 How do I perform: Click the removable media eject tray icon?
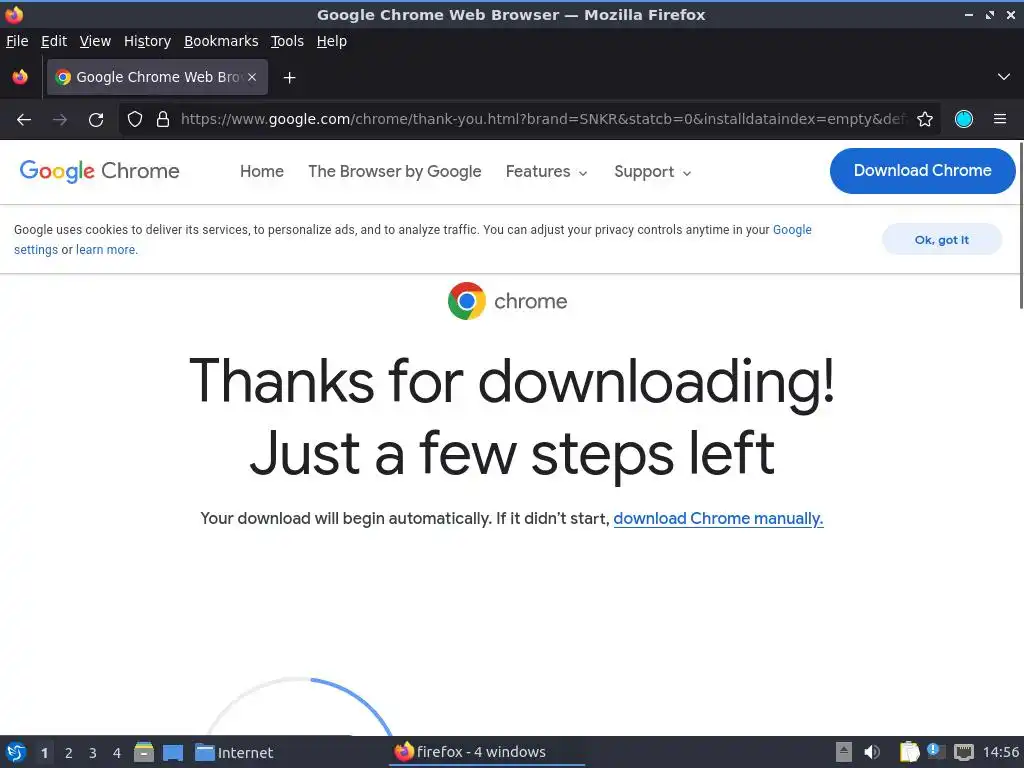(844, 752)
